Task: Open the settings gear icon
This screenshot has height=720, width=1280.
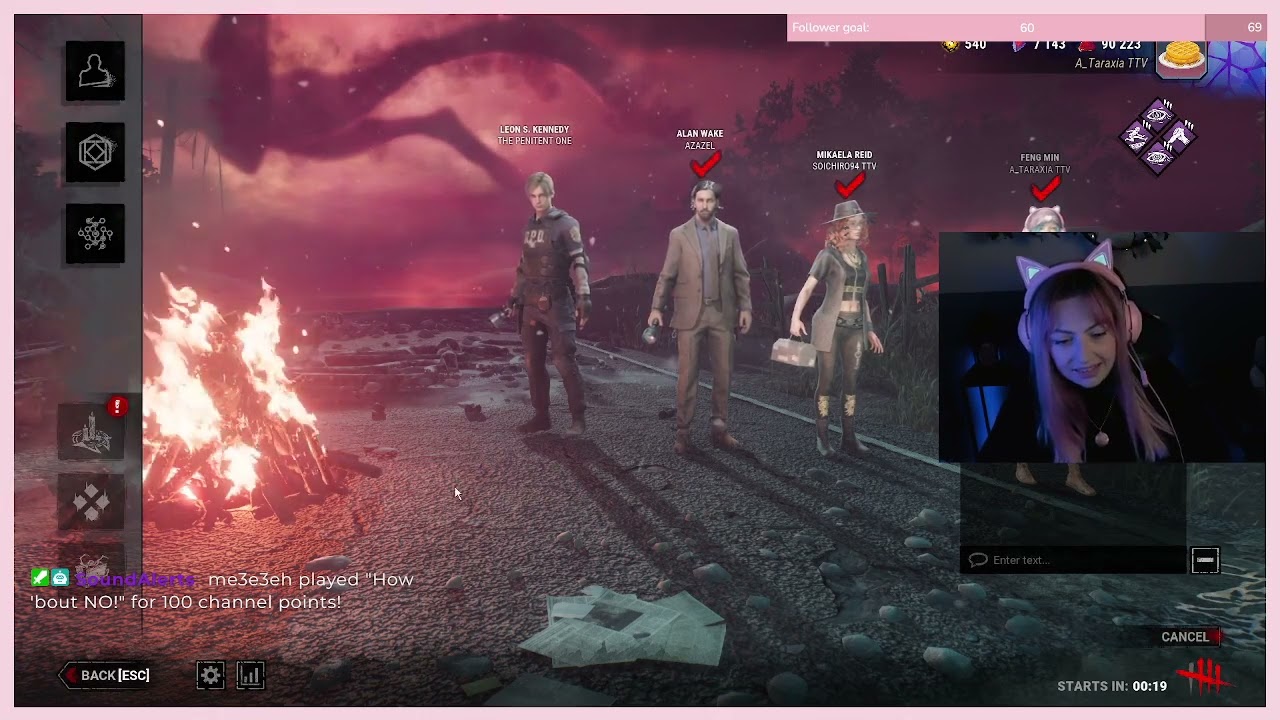Action: [x=210, y=675]
